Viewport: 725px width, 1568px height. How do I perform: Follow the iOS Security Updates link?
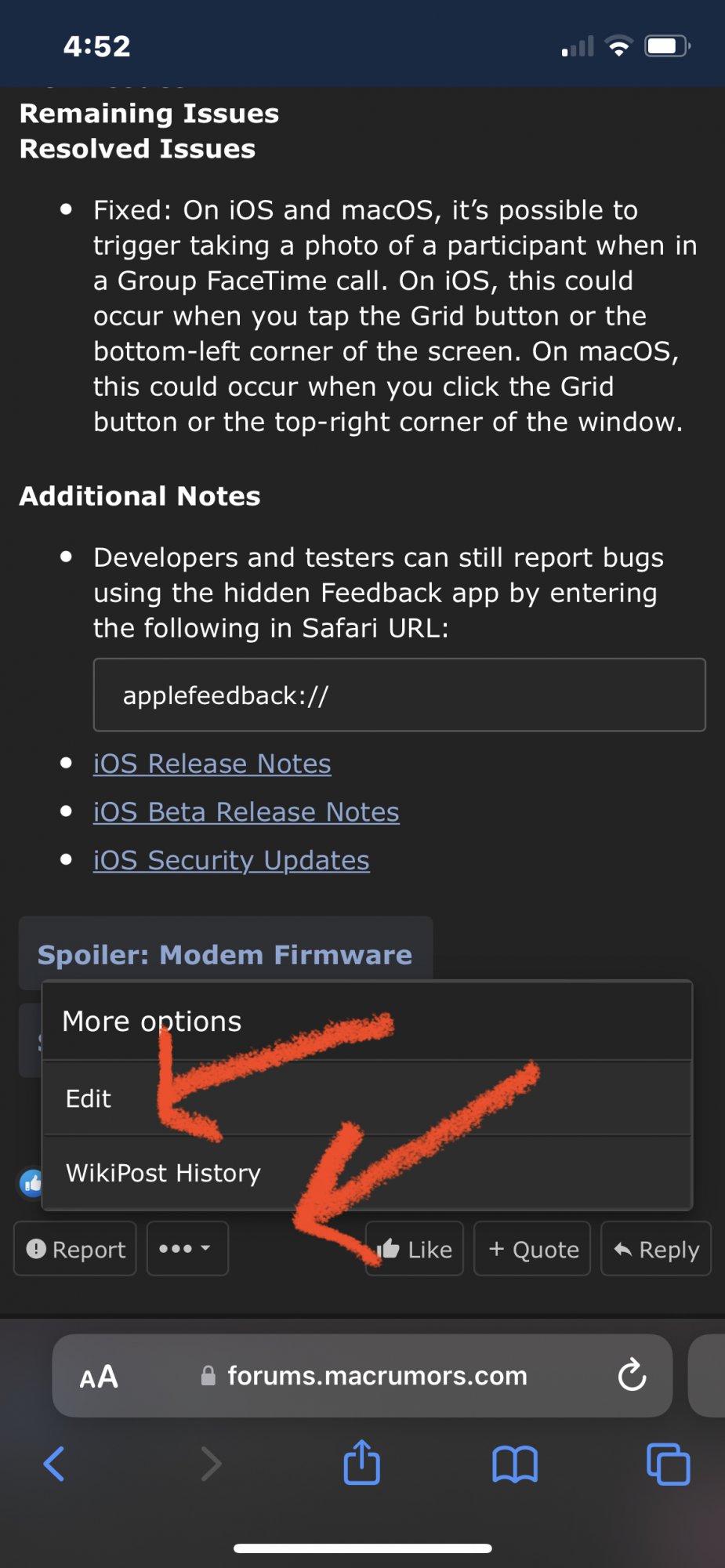(x=231, y=860)
